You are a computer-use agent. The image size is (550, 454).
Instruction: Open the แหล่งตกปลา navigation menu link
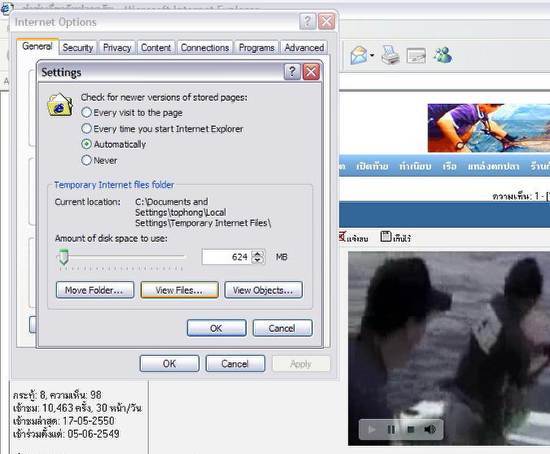click(x=493, y=166)
